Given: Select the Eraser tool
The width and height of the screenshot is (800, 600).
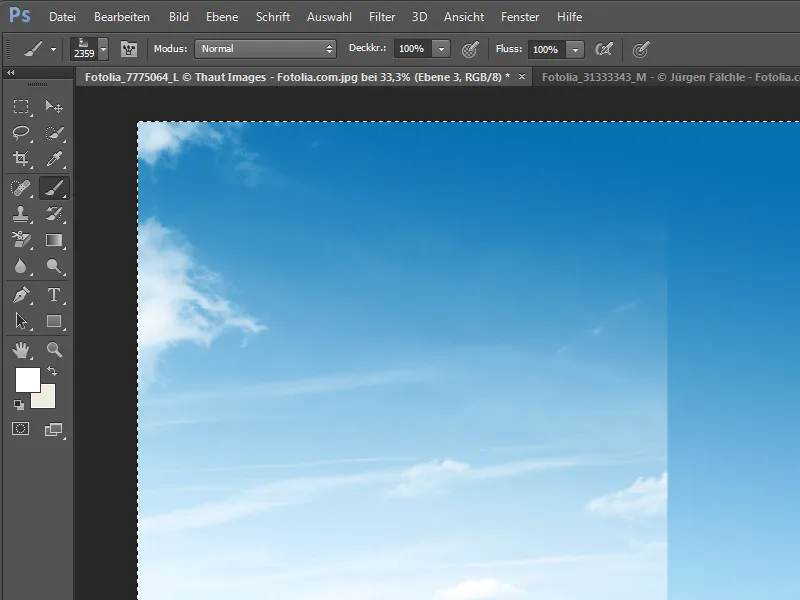Looking at the screenshot, I should click(x=21, y=240).
